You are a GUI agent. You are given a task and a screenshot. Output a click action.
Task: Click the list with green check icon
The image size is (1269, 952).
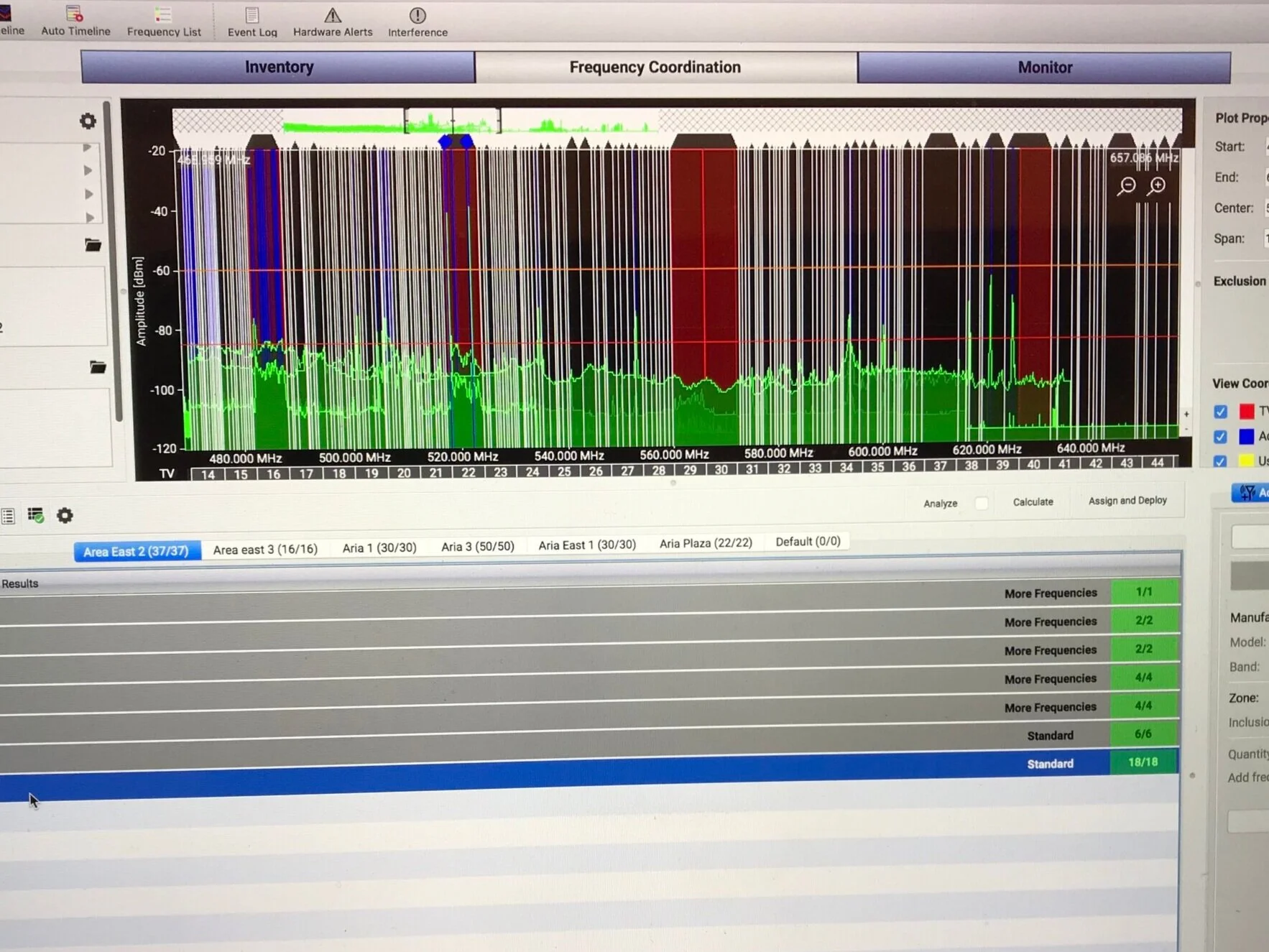click(x=36, y=515)
